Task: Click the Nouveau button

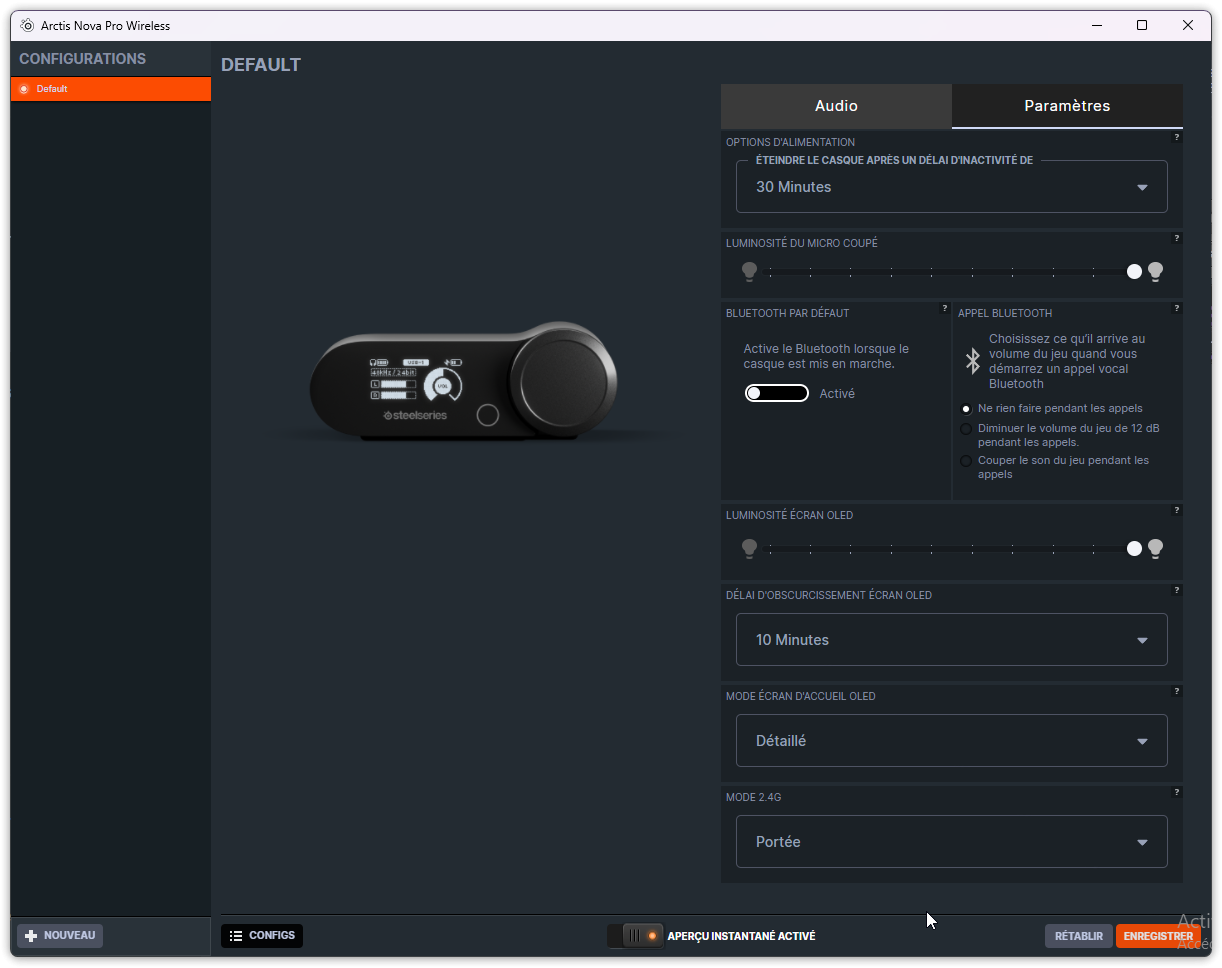Action: pyautogui.click(x=60, y=936)
